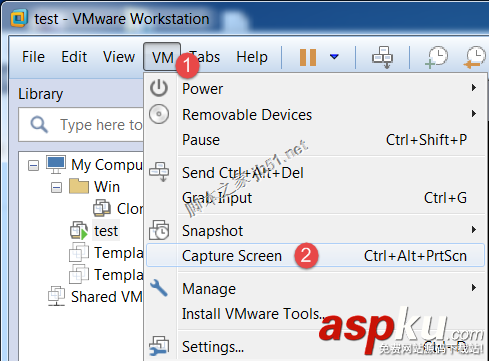
Task: Open the File menu
Action: pyautogui.click(x=33, y=57)
